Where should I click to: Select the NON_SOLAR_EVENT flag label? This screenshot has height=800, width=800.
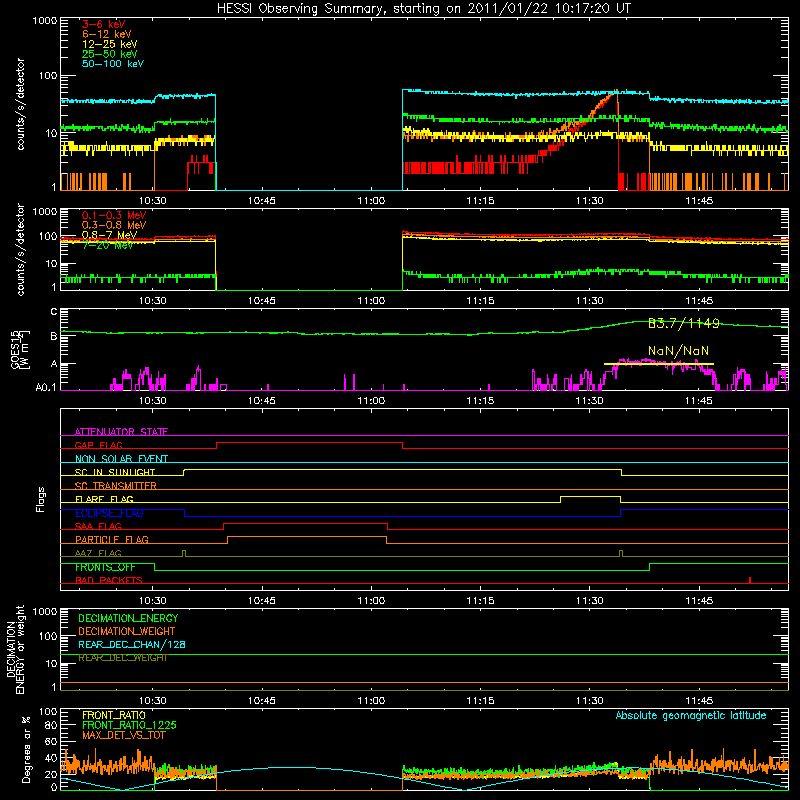coord(121,459)
